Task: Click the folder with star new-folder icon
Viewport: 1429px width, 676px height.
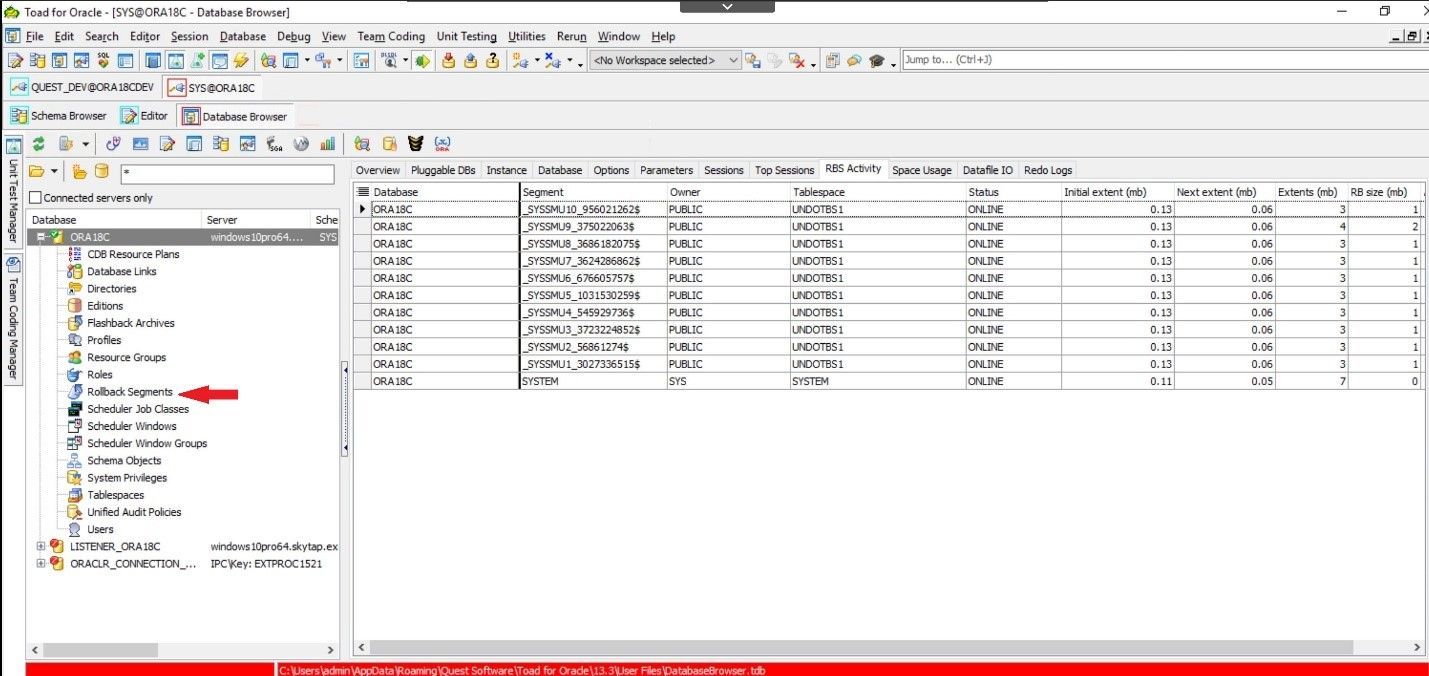Action: tap(79, 172)
